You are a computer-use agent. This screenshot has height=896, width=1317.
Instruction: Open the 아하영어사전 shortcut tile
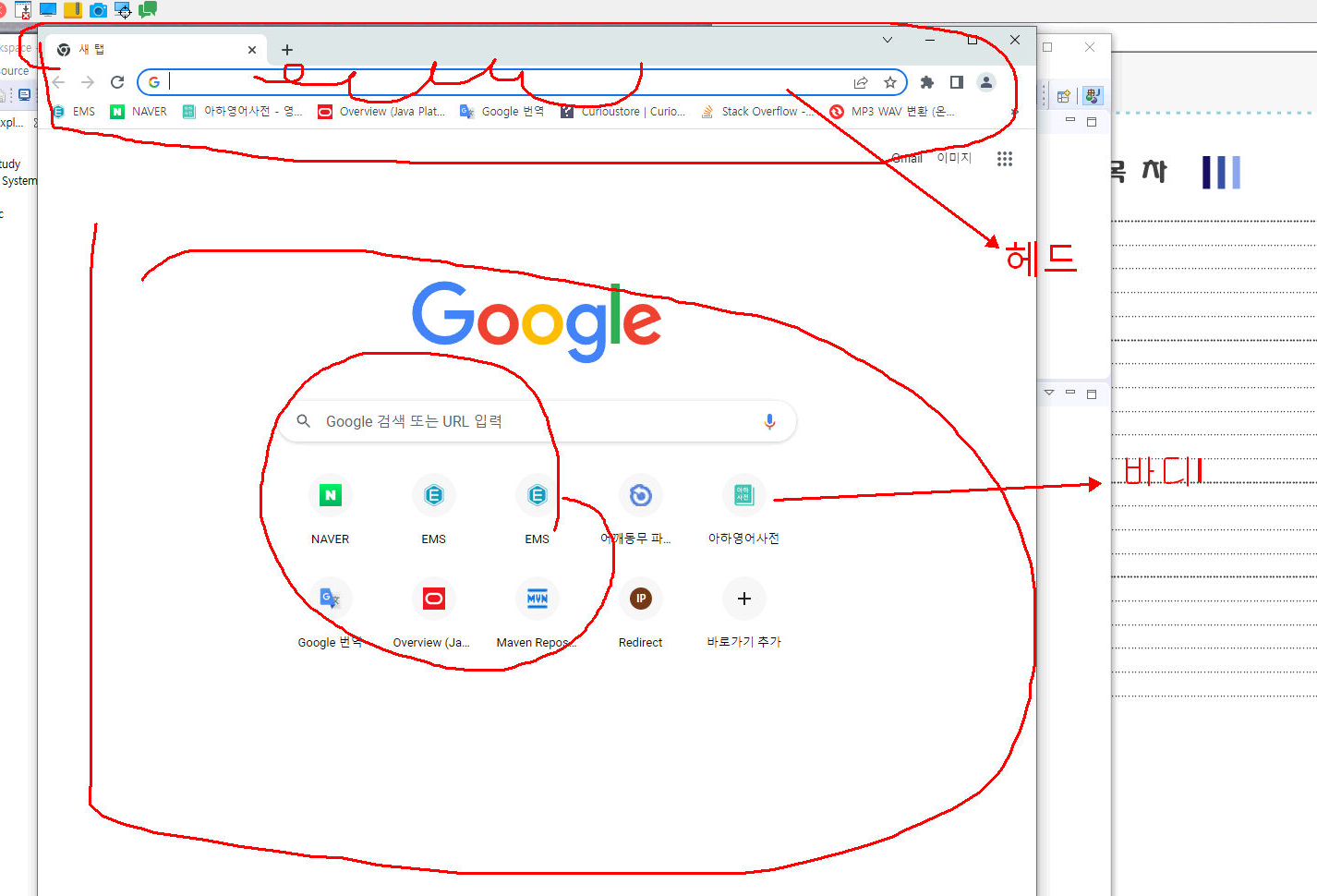tap(743, 511)
